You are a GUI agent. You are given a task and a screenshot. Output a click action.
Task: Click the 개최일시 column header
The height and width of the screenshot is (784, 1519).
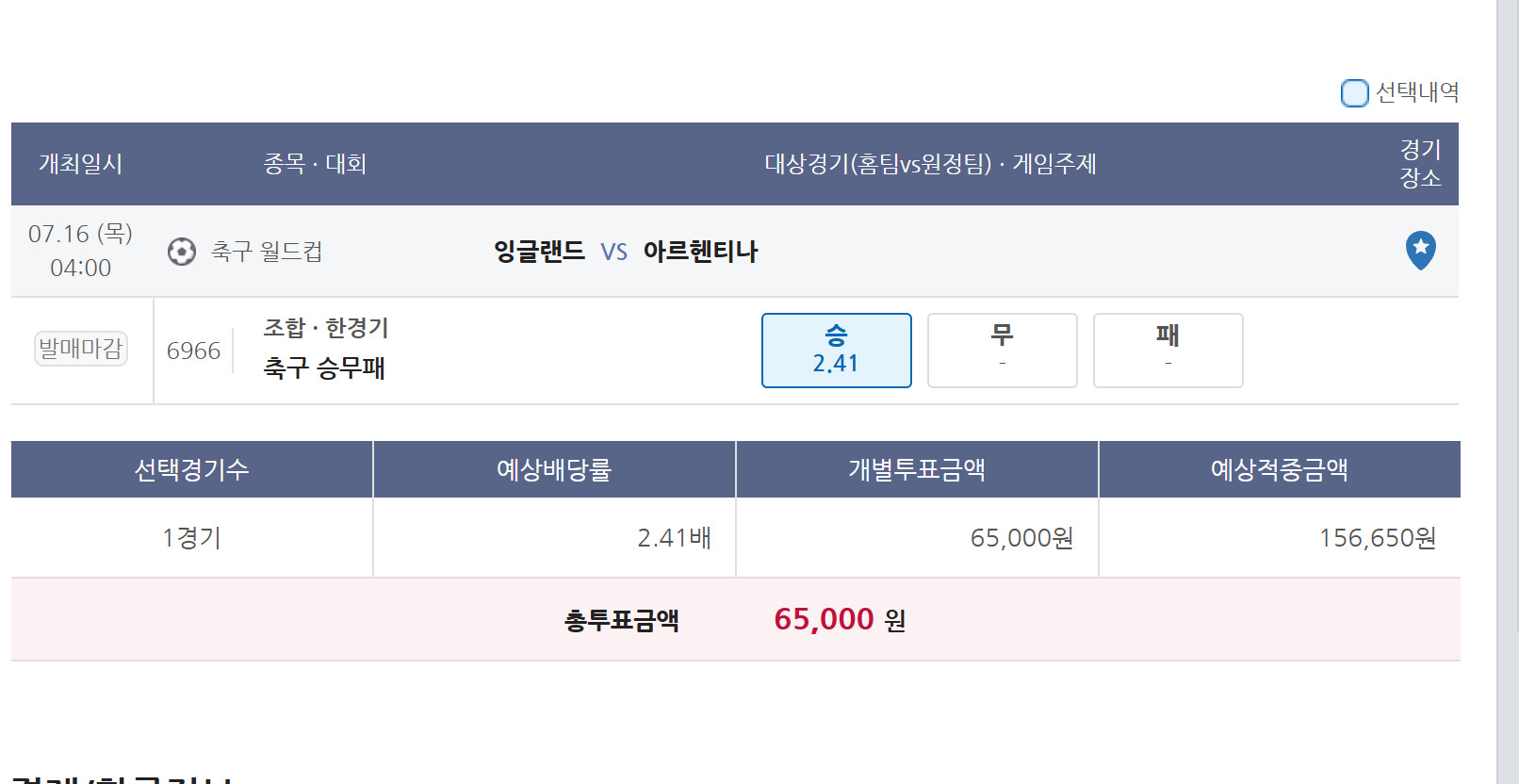81,164
